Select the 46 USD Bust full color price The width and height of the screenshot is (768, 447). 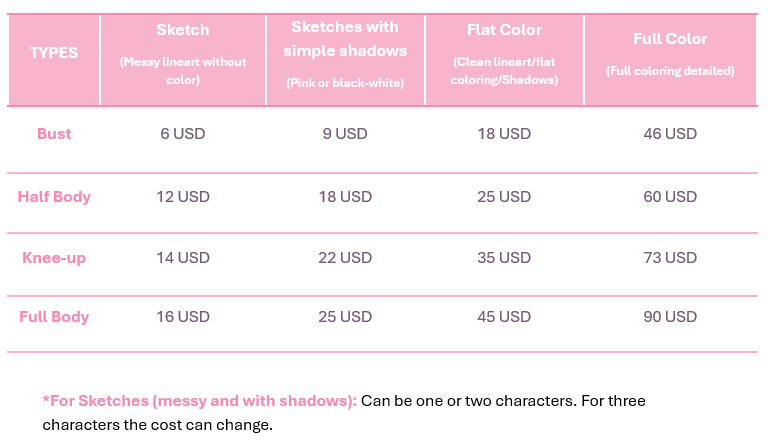pyautogui.click(x=670, y=134)
